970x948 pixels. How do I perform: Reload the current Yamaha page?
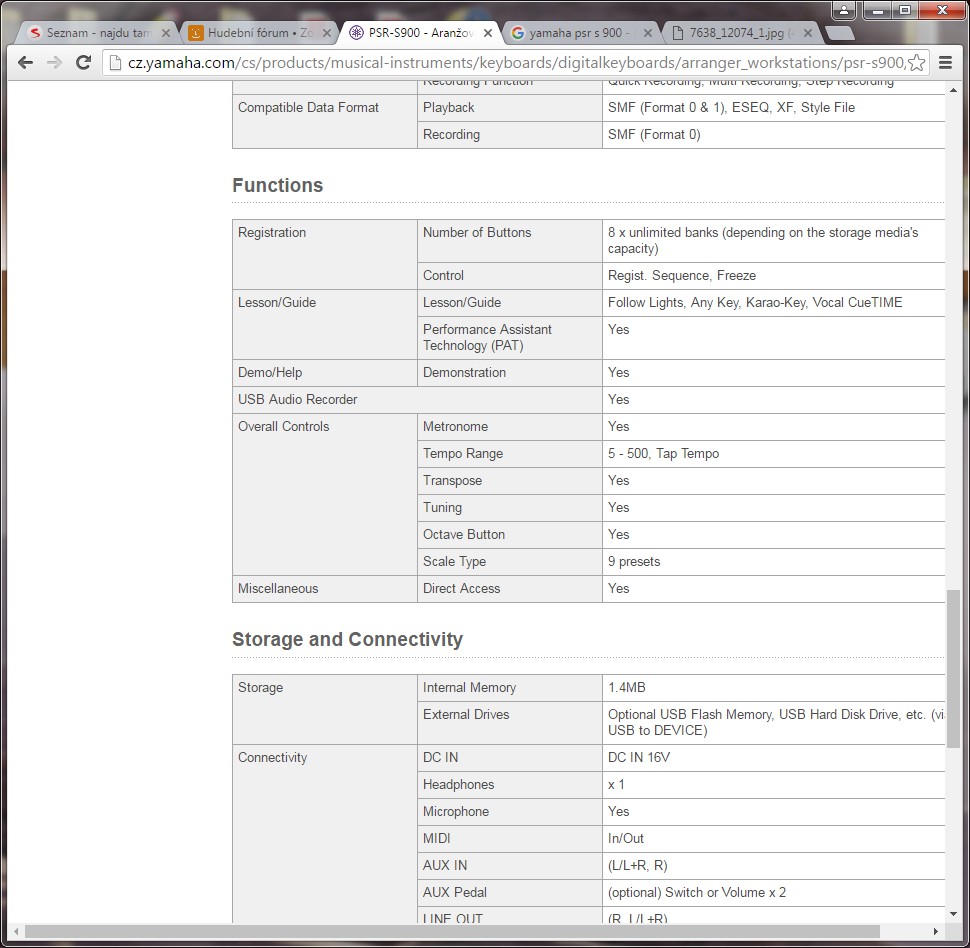pos(83,63)
